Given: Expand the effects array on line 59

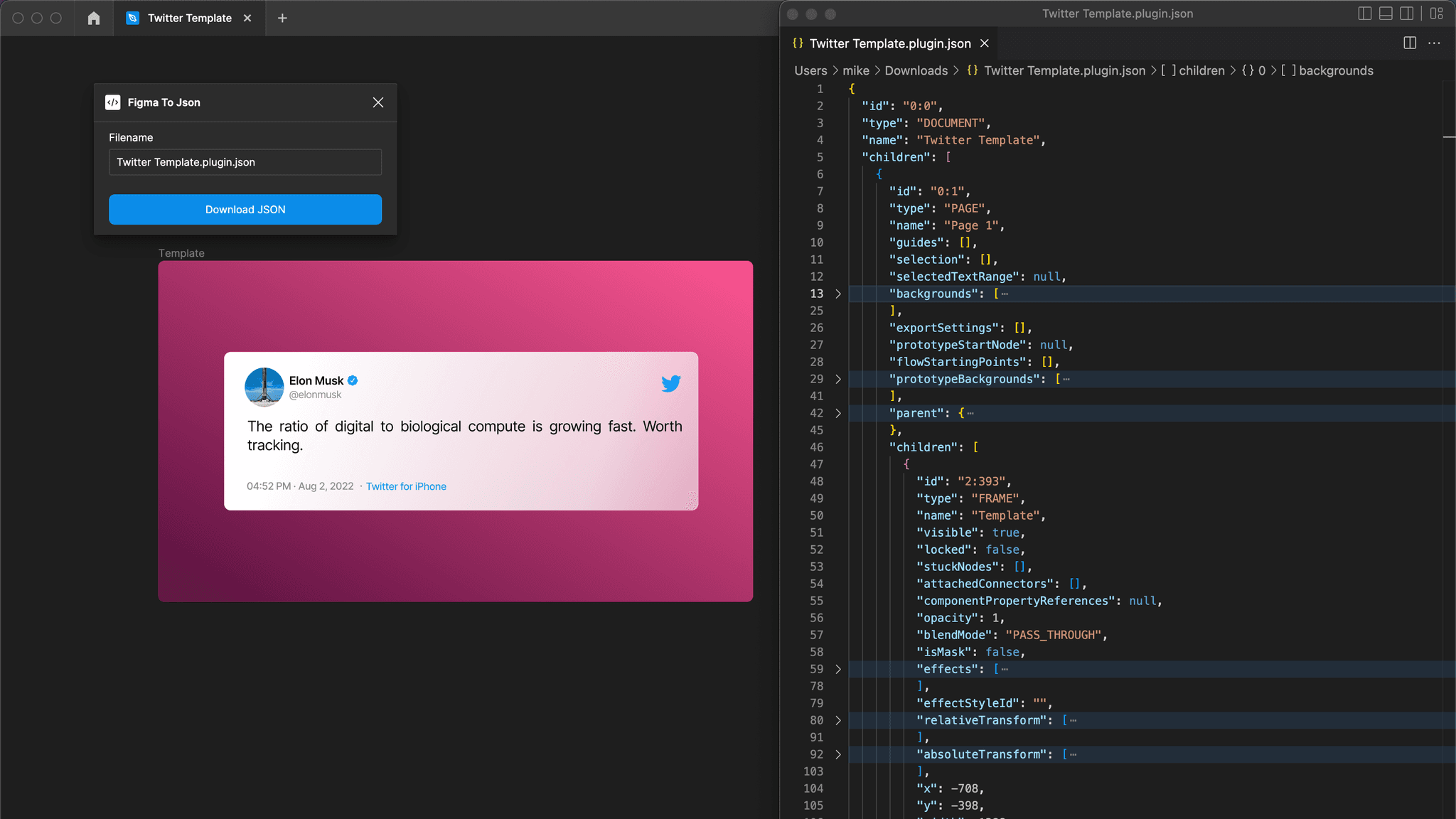Looking at the screenshot, I should pos(839,669).
